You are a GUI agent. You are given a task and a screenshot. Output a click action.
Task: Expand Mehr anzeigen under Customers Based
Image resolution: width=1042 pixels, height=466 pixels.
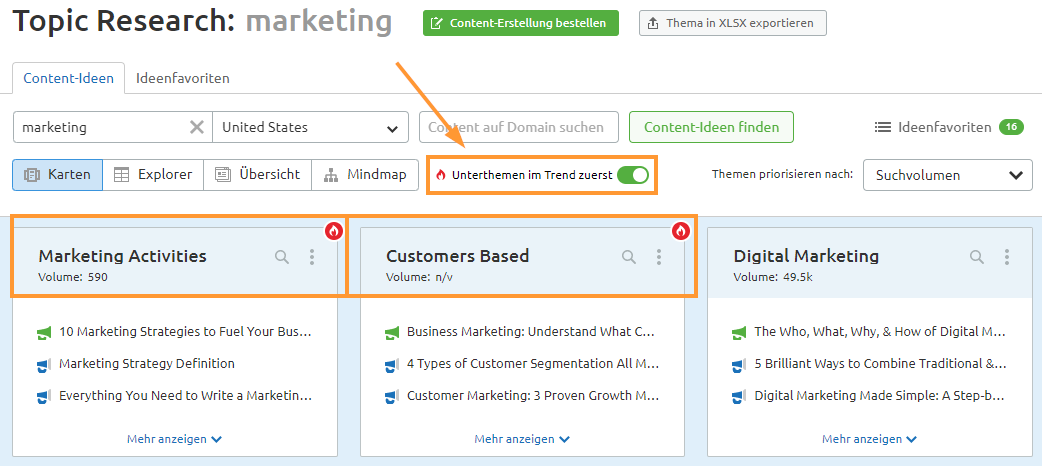[x=522, y=439]
